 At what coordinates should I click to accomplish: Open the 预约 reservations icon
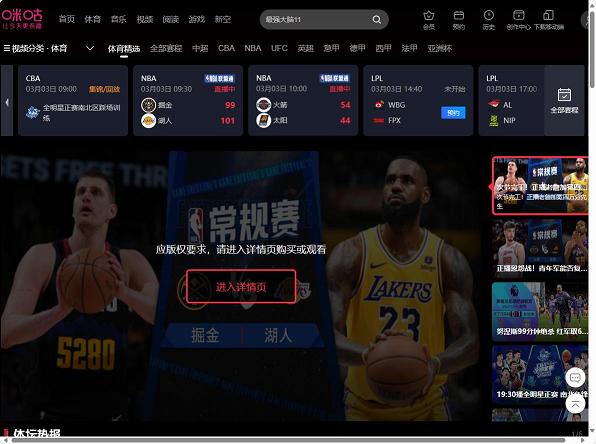tap(459, 16)
